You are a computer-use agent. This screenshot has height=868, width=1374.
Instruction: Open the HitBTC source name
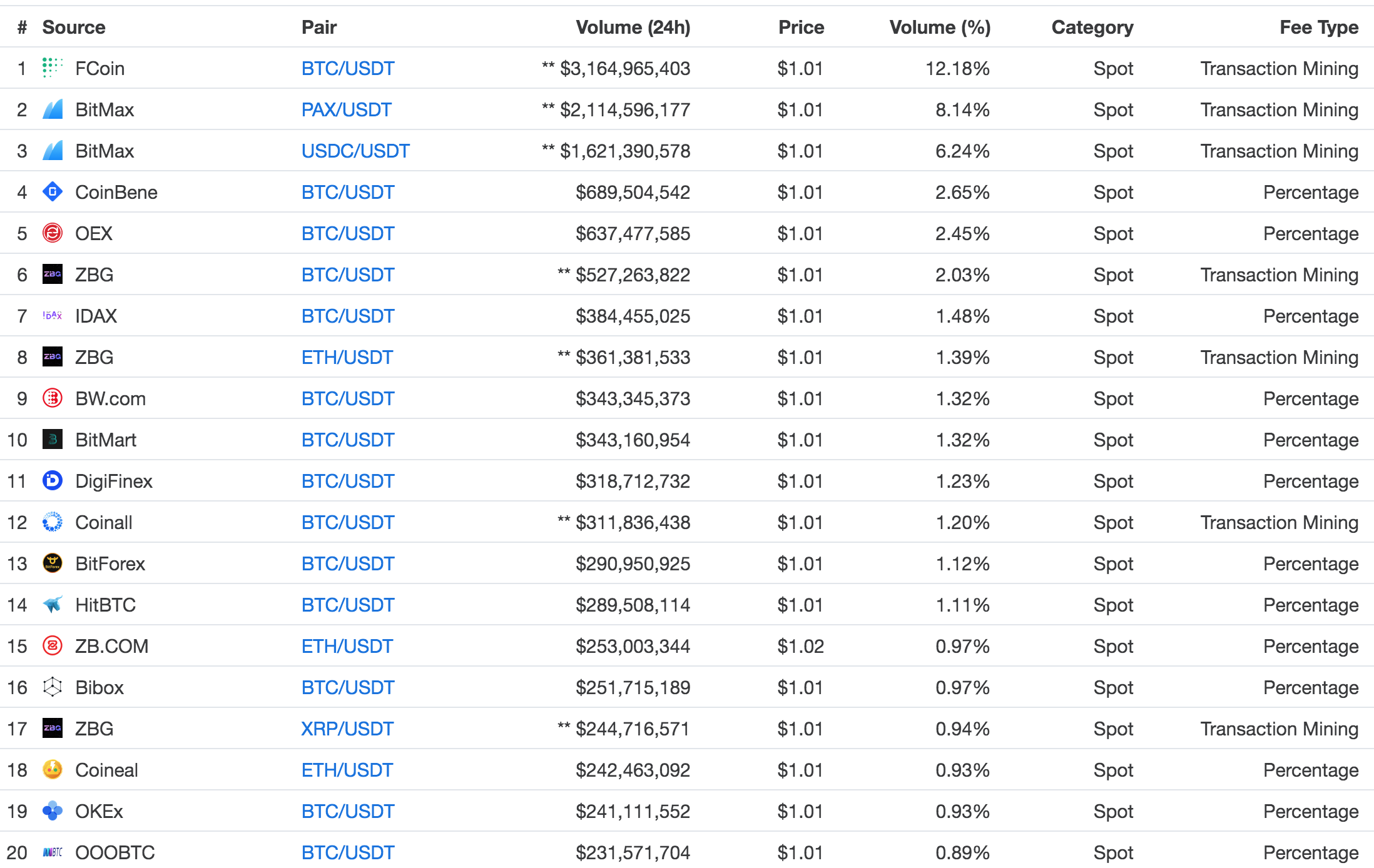[x=106, y=605]
